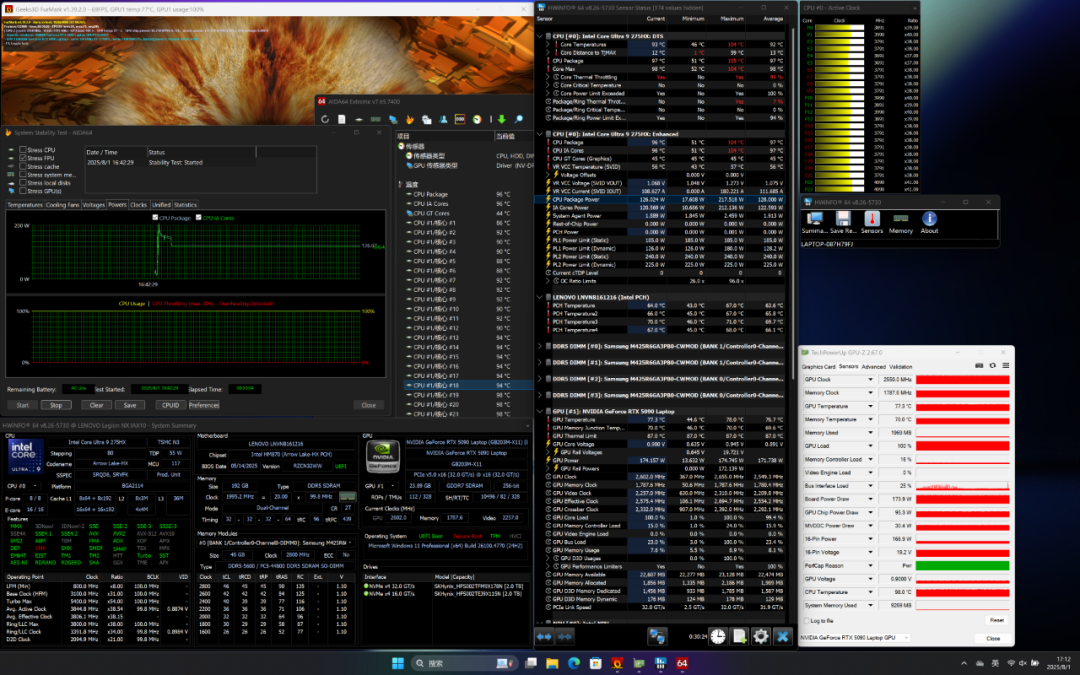This screenshot has width=1080, height=675.
Task: Click the logging sheet icon in HWiNFO sensors
Action: pyautogui.click(x=739, y=637)
